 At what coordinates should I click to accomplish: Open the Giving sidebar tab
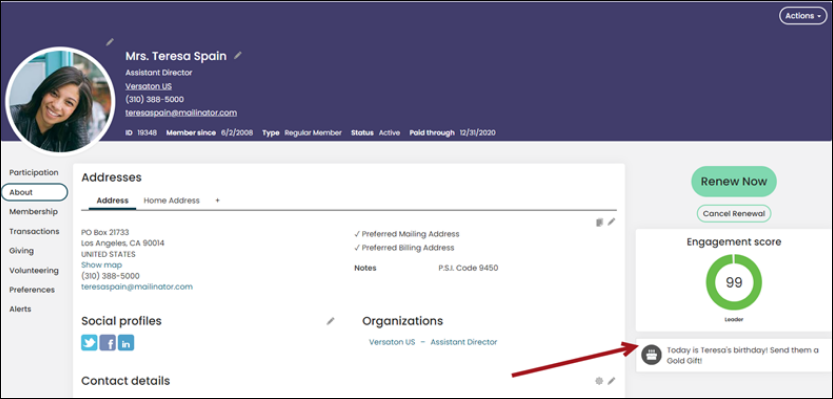pyautogui.click(x=21, y=251)
